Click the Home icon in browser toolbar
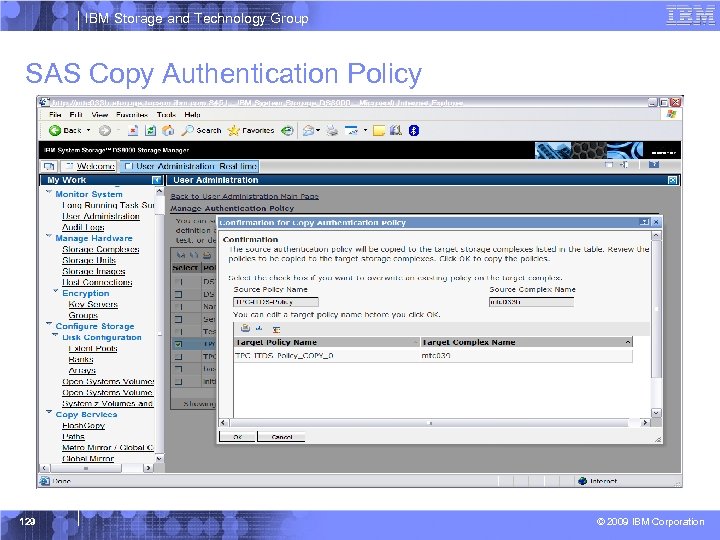 [x=168, y=131]
